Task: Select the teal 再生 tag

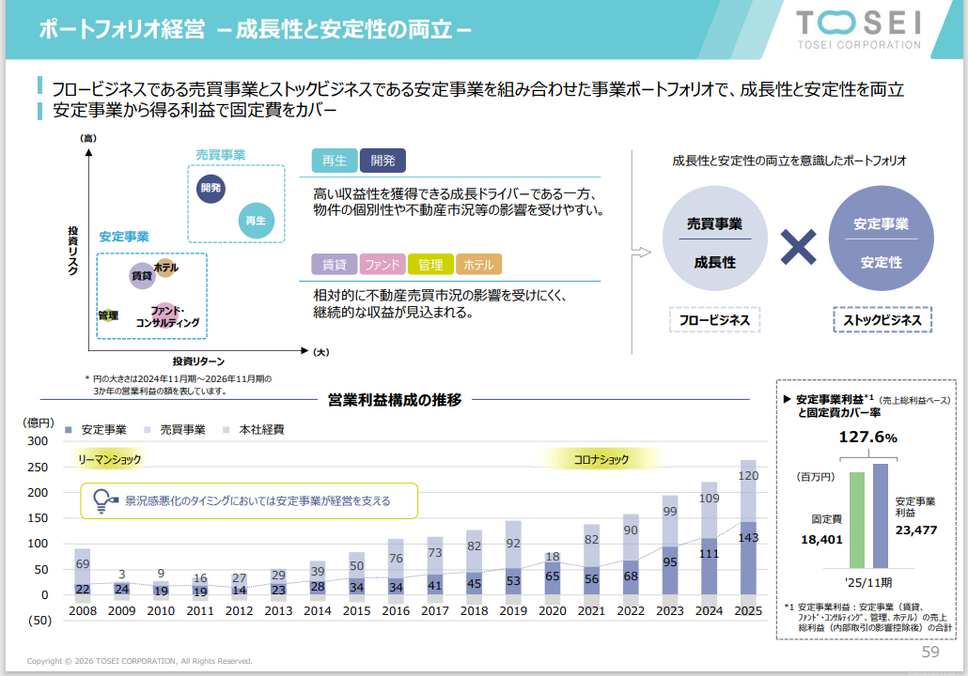Action: point(334,161)
